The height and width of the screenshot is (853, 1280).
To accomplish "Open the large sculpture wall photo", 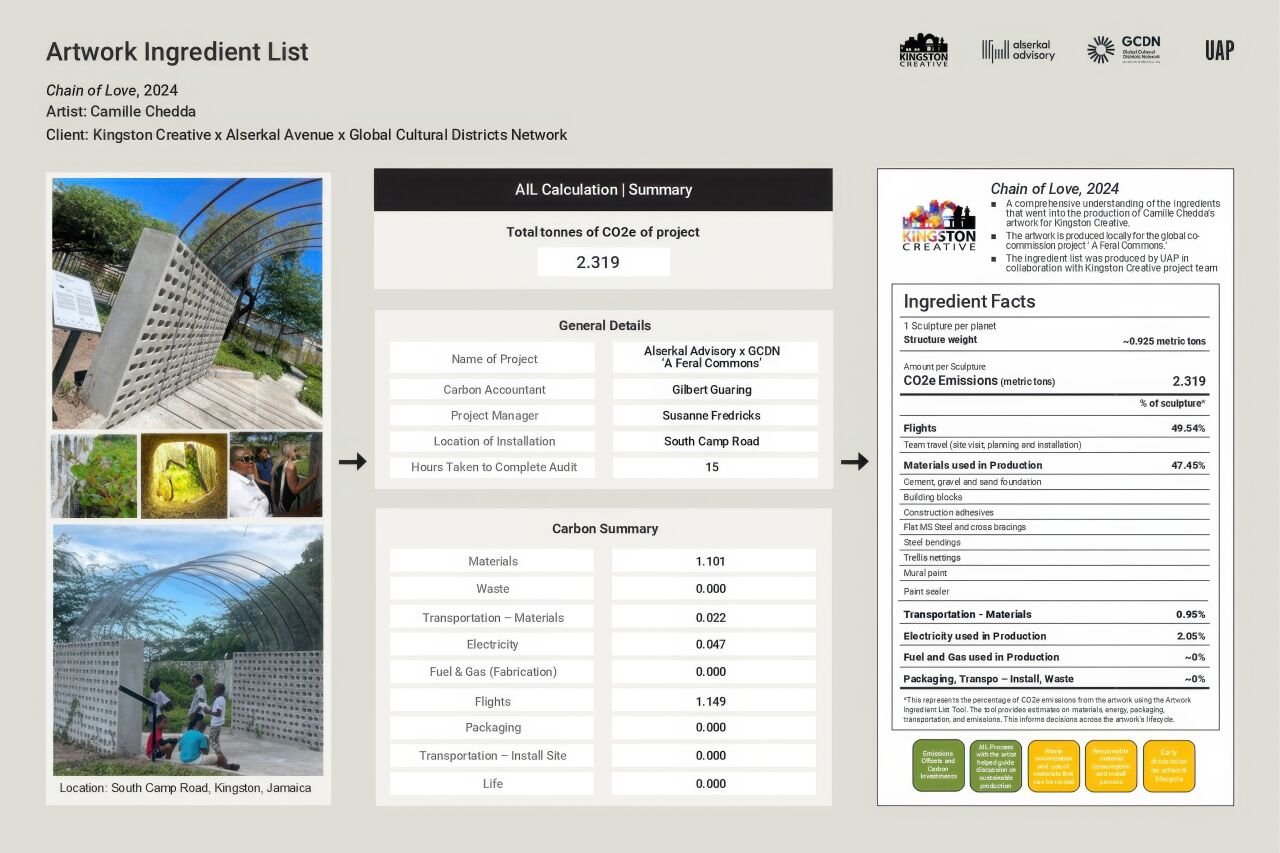I will point(187,303).
